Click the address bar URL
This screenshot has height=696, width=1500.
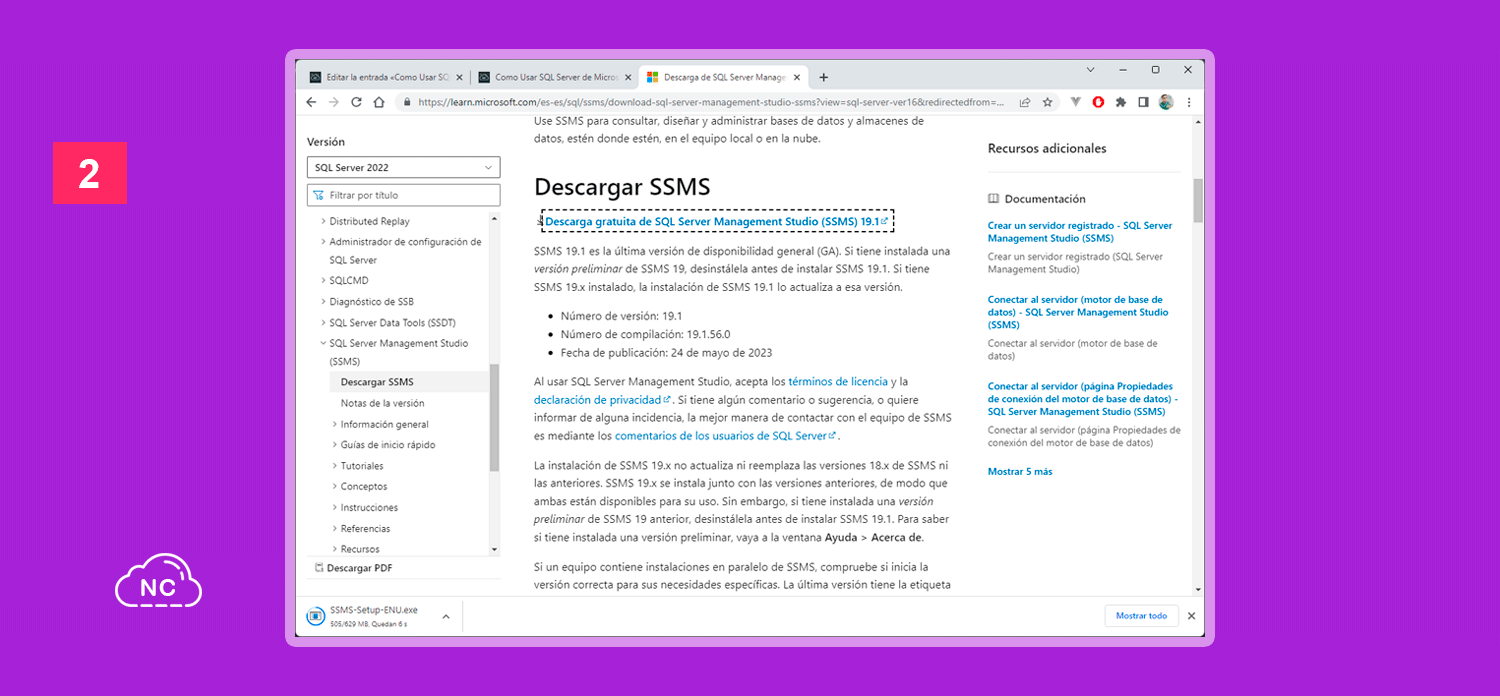pyautogui.click(x=712, y=102)
